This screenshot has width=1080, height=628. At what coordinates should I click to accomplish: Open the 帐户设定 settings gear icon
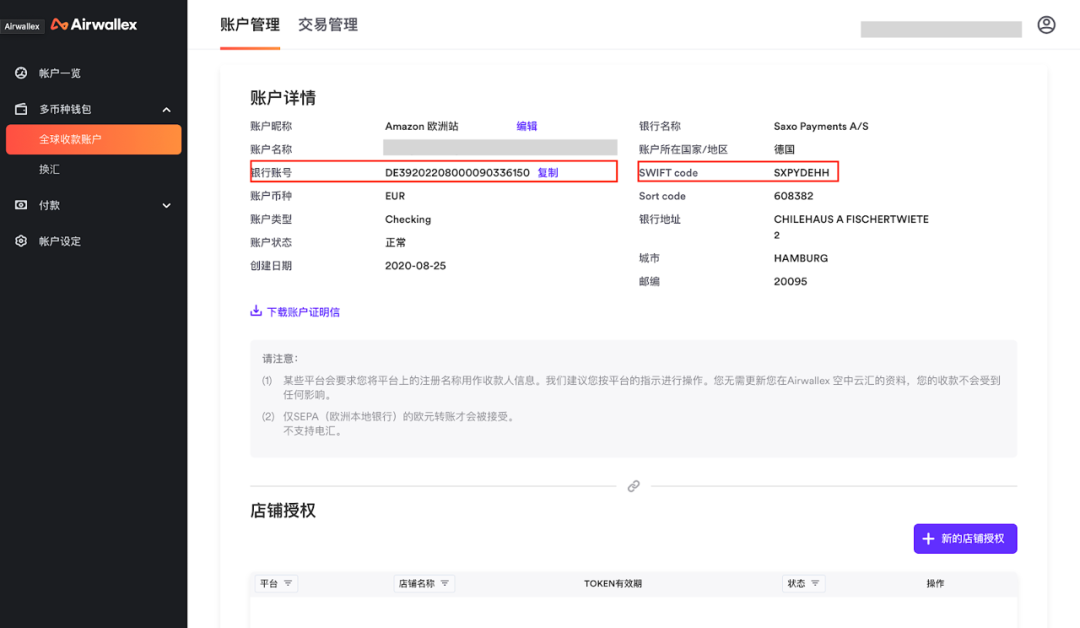tap(23, 240)
